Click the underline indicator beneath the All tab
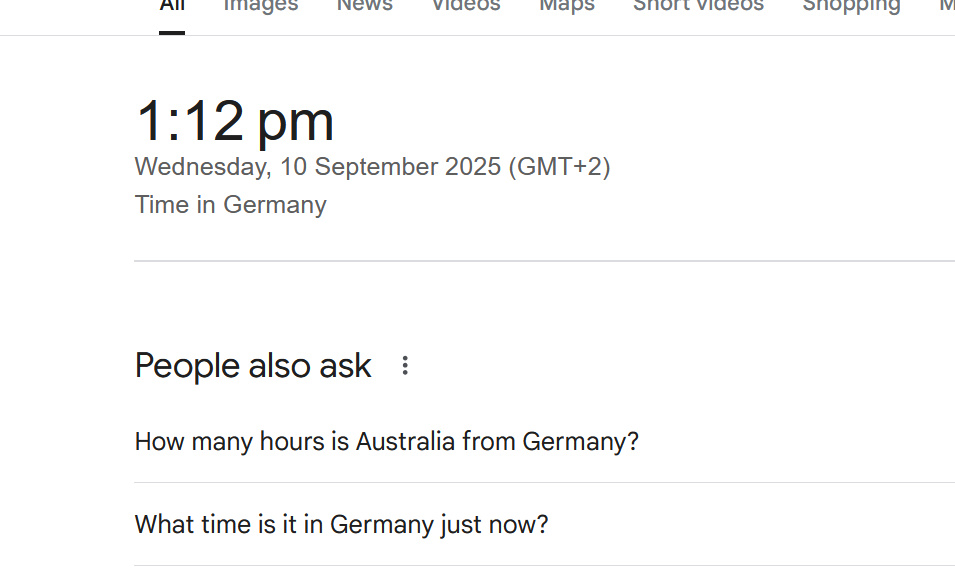The width and height of the screenshot is (955, 588). pos(172,32)
